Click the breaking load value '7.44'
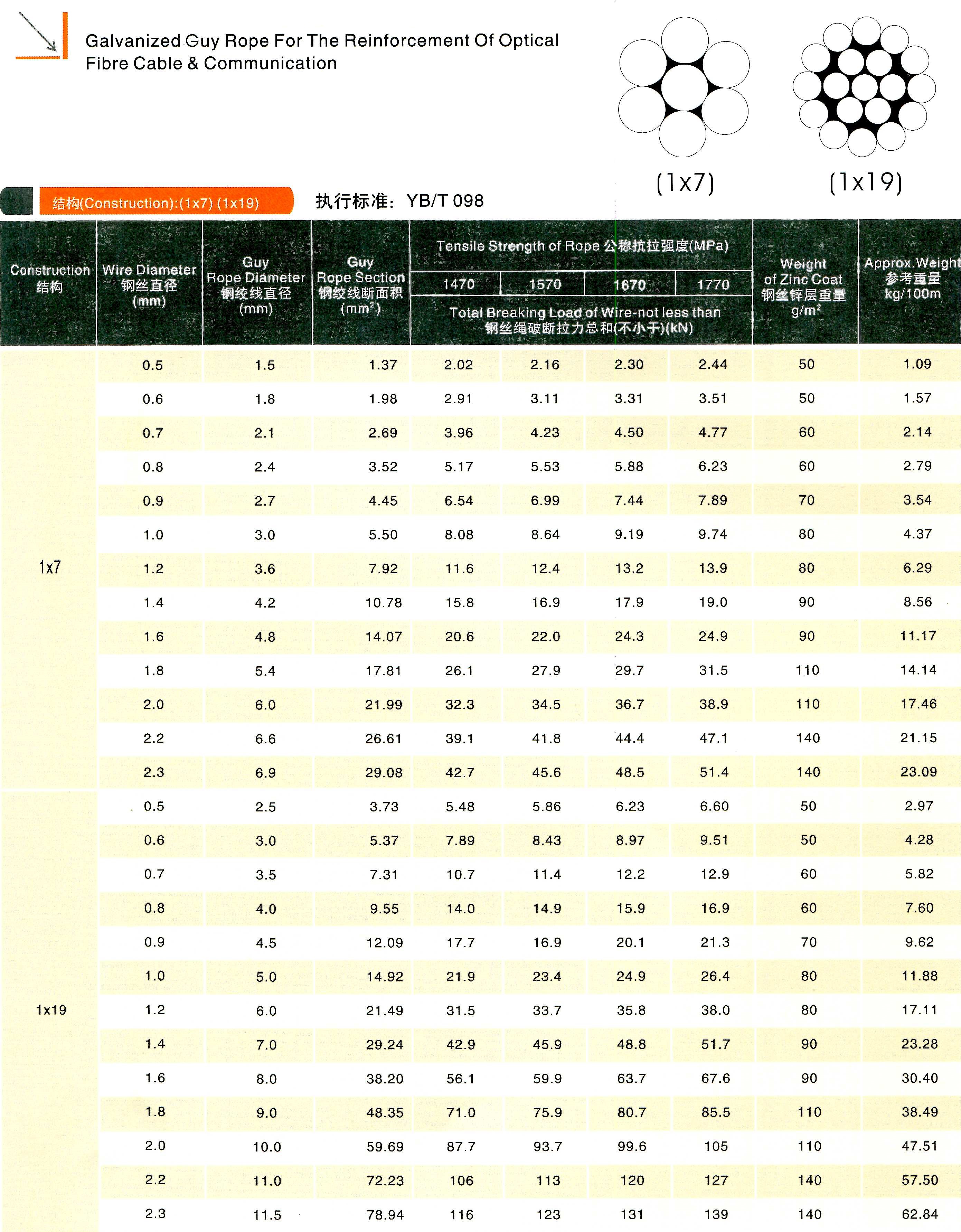The image size is (961, 1232). pos(629,500)
